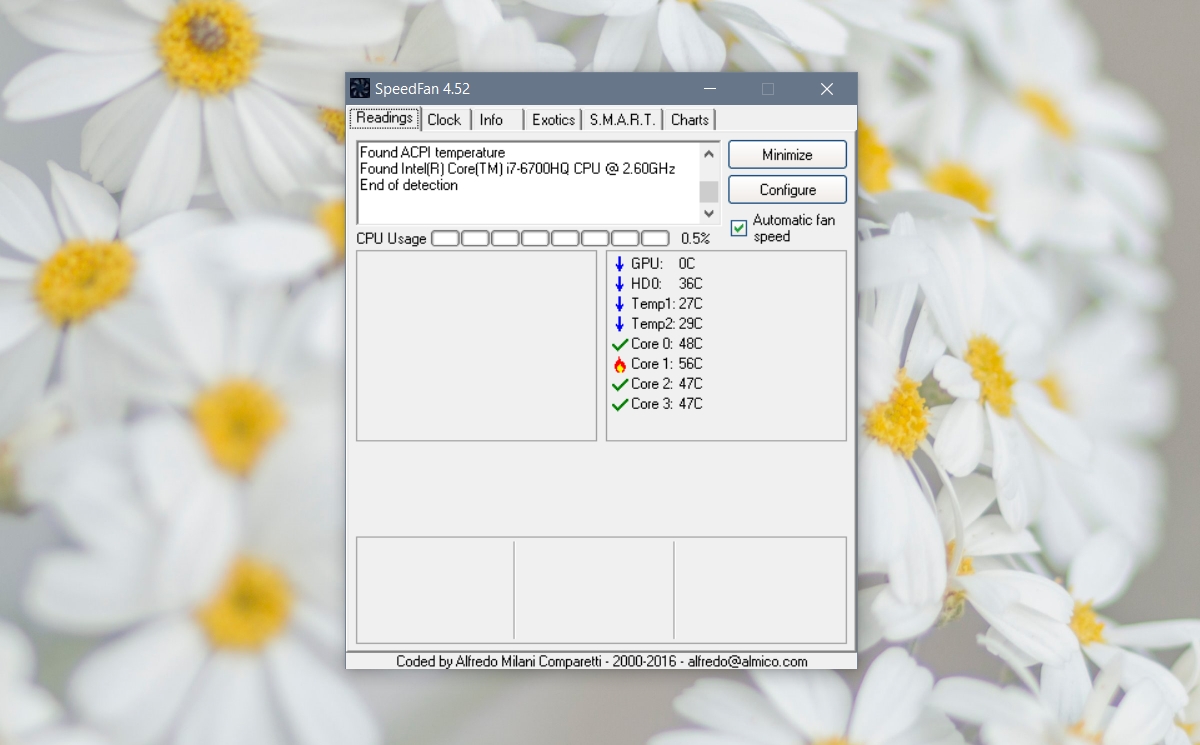This screenshot has width=1200, height=745.
Task: Click the alfredo@almico.com email in the footer
Action: [747, 660]
